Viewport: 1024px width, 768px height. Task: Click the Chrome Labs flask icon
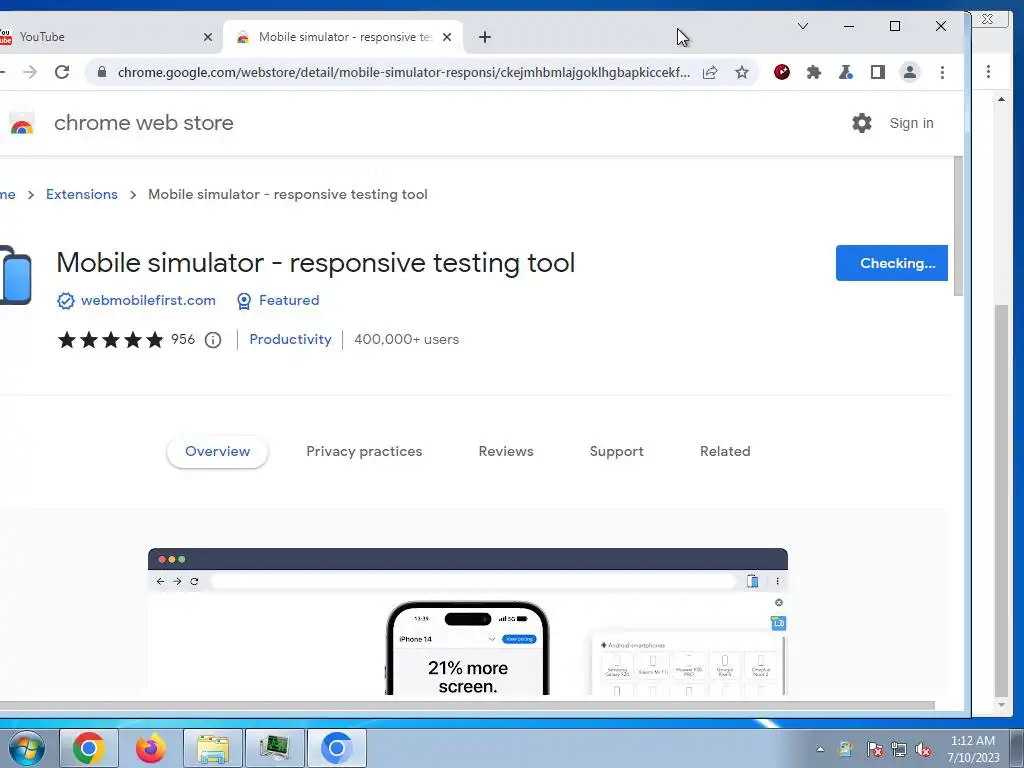point(846,72)
